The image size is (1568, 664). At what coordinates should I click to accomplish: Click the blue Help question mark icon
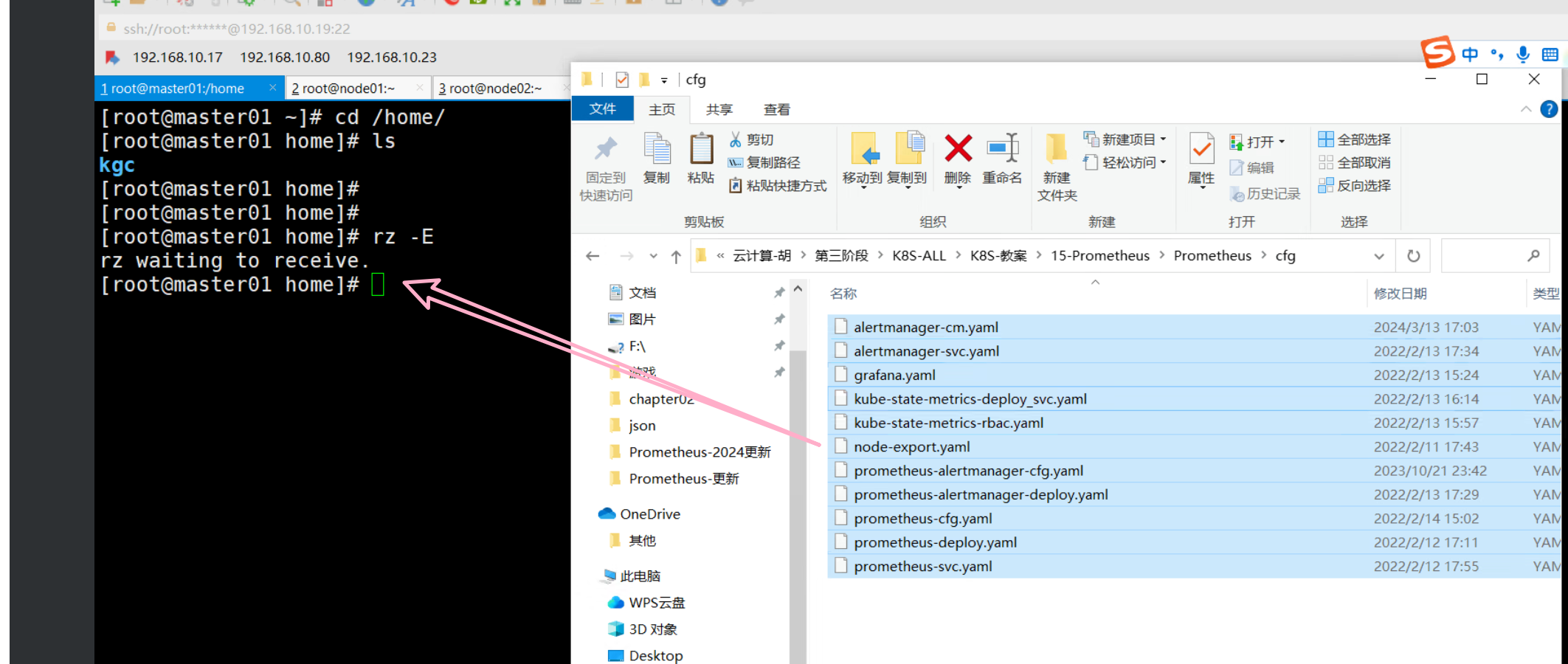click(x=1549, y=109)
